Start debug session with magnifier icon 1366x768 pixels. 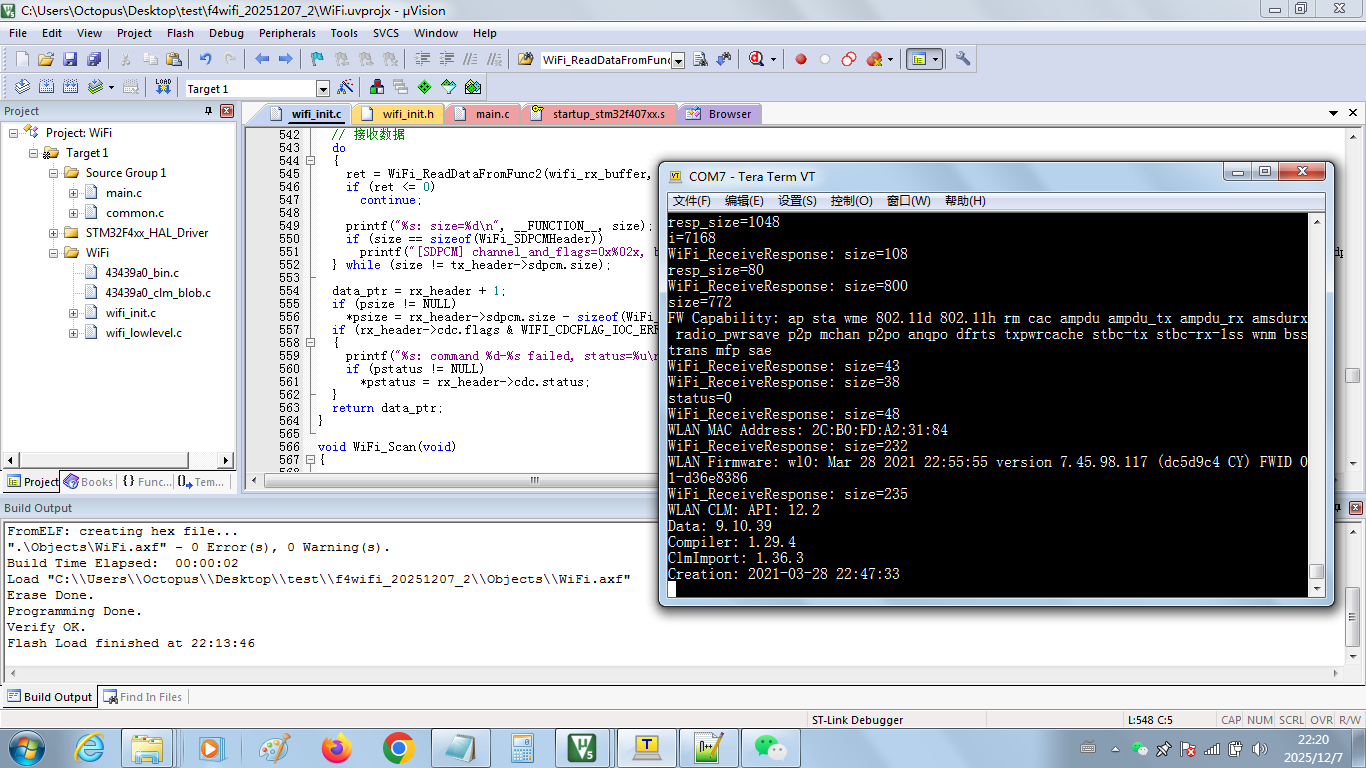point(757,59)
